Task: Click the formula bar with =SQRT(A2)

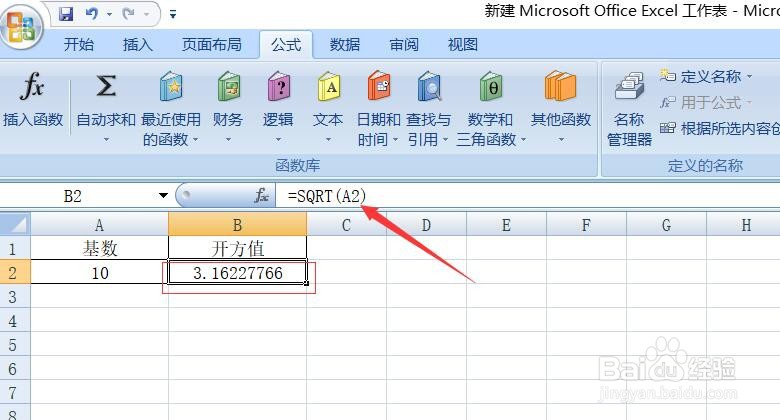Action: click(x=528, y=196)
